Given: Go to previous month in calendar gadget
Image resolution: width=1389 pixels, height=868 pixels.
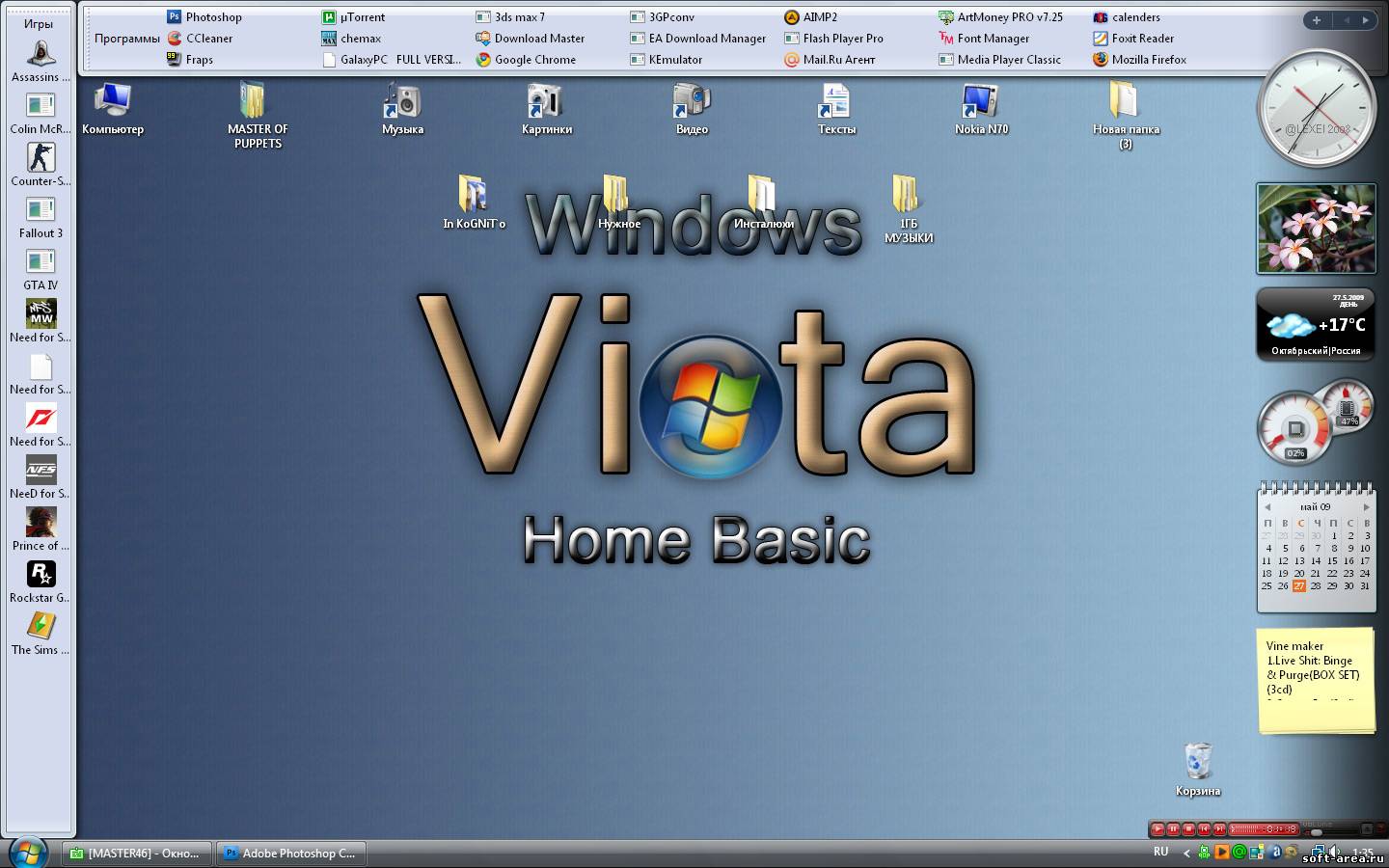Looking at the screenshot, I should click(1267, 506).
